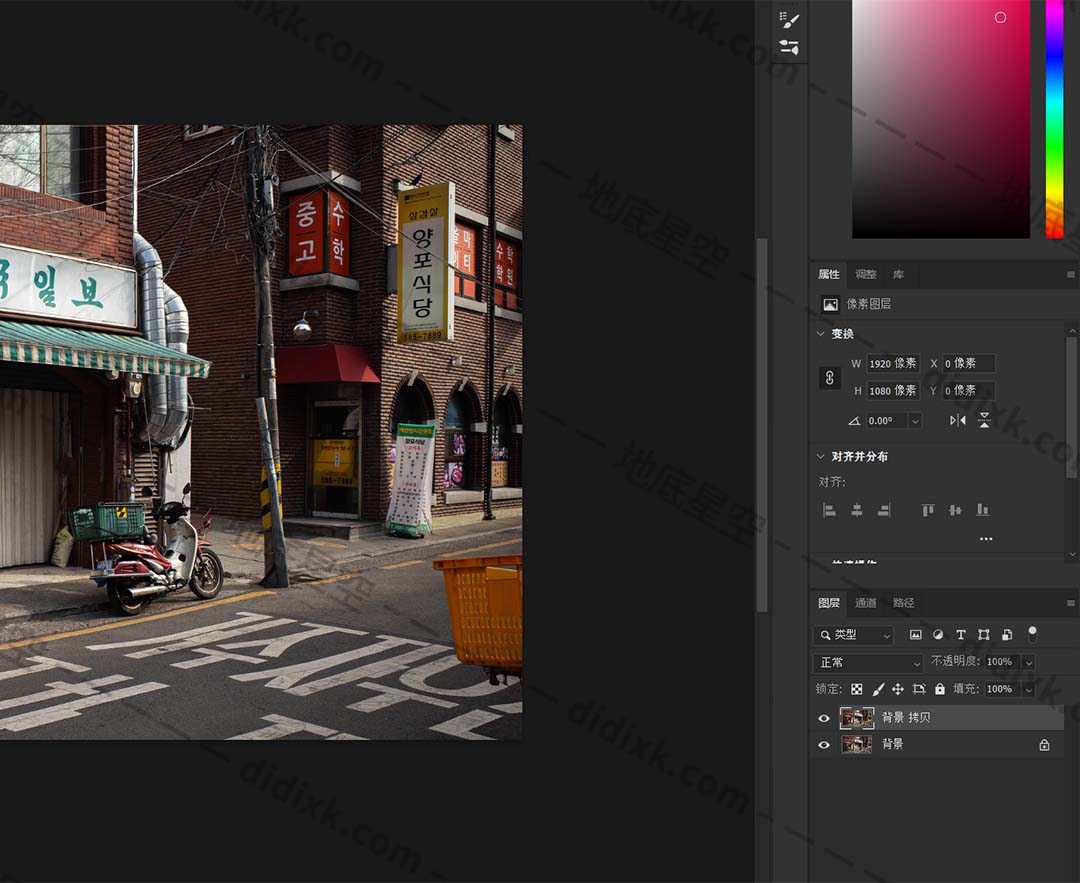Filter layers by shape layers icon
Viewport: 1080px width, 883px height.
click(x=984, y=635)
